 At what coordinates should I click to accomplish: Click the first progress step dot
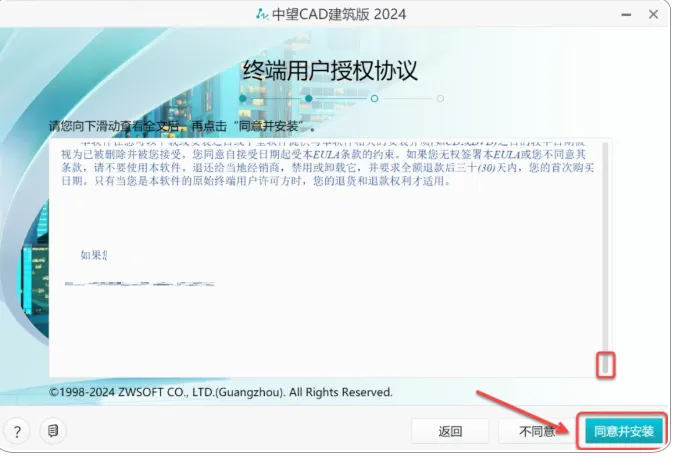[243, 99]
